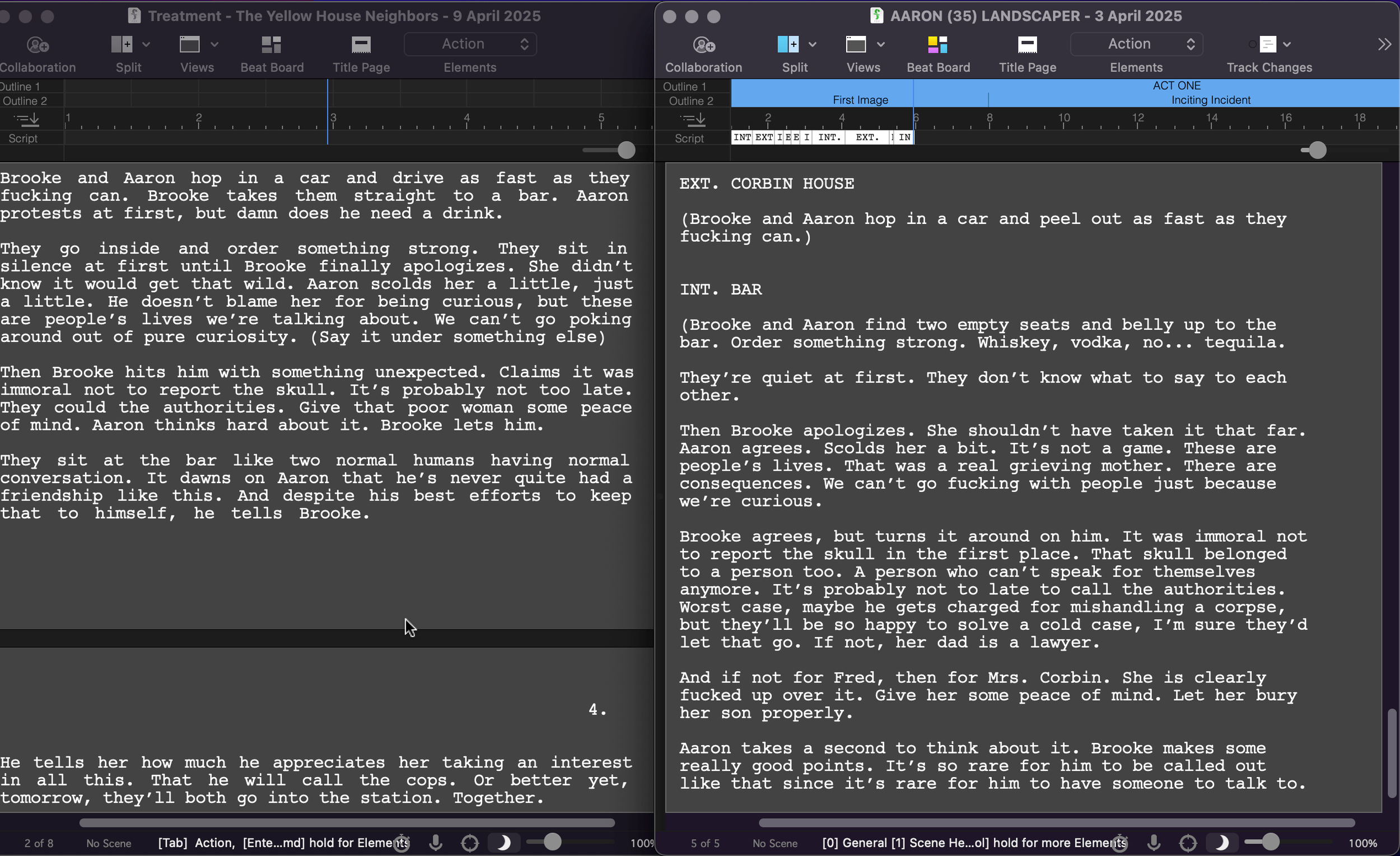Toggle night mode in Treatment window status bar
This screenshot has width=1400, height=856.
pos(503,843)
